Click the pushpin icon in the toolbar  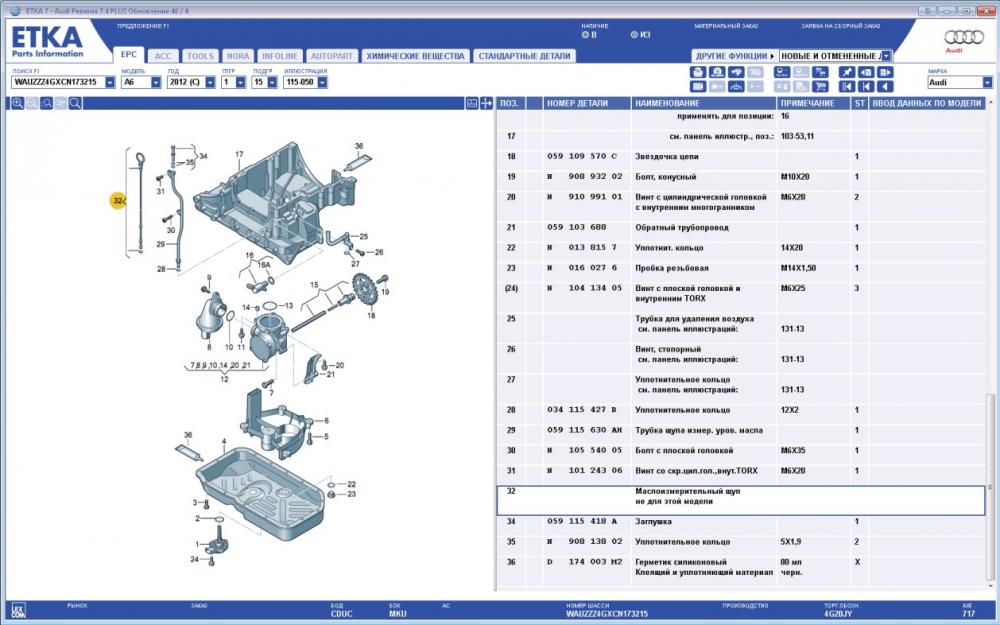click(x=847, y=72)
